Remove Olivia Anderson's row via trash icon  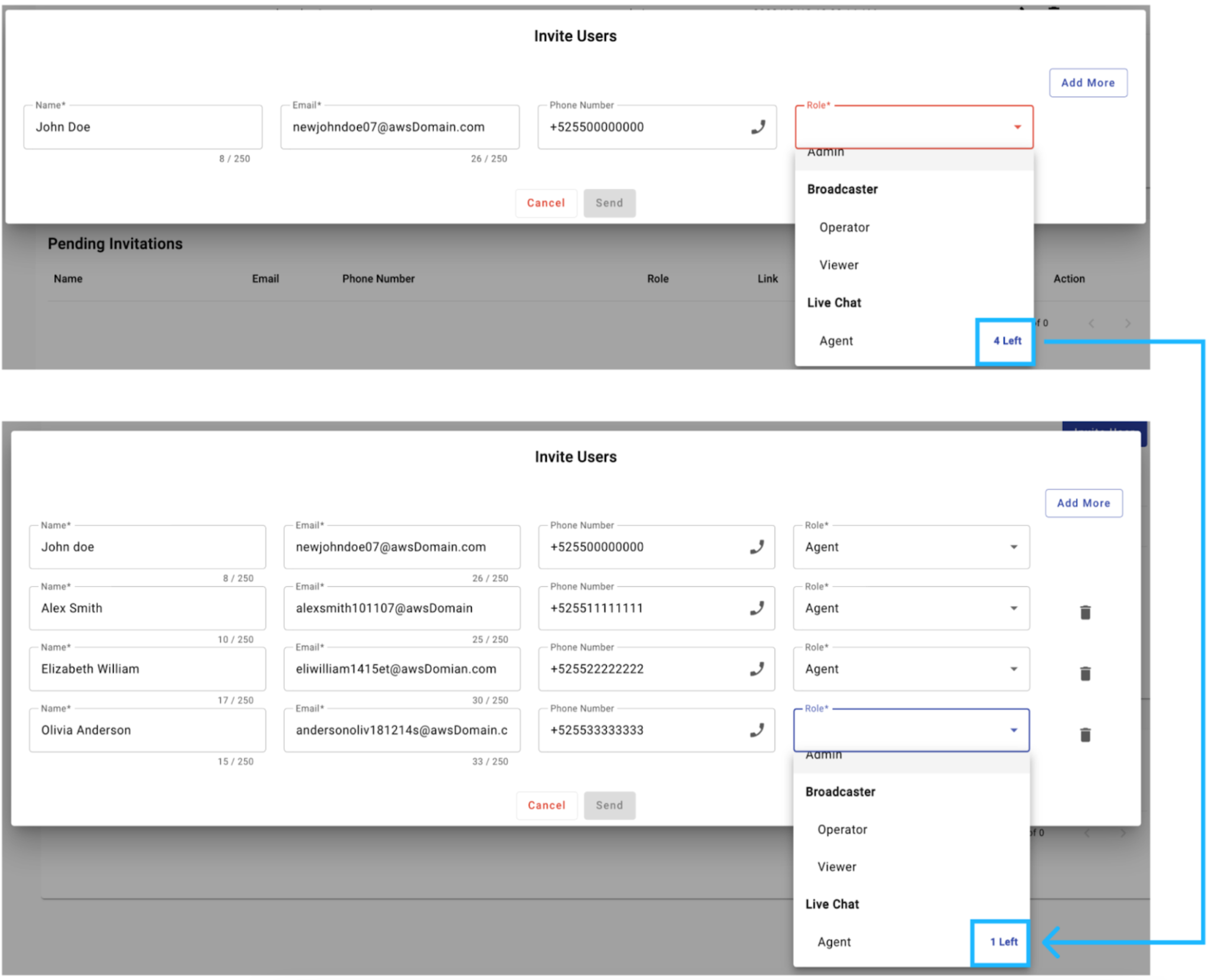coord(1085,735)
